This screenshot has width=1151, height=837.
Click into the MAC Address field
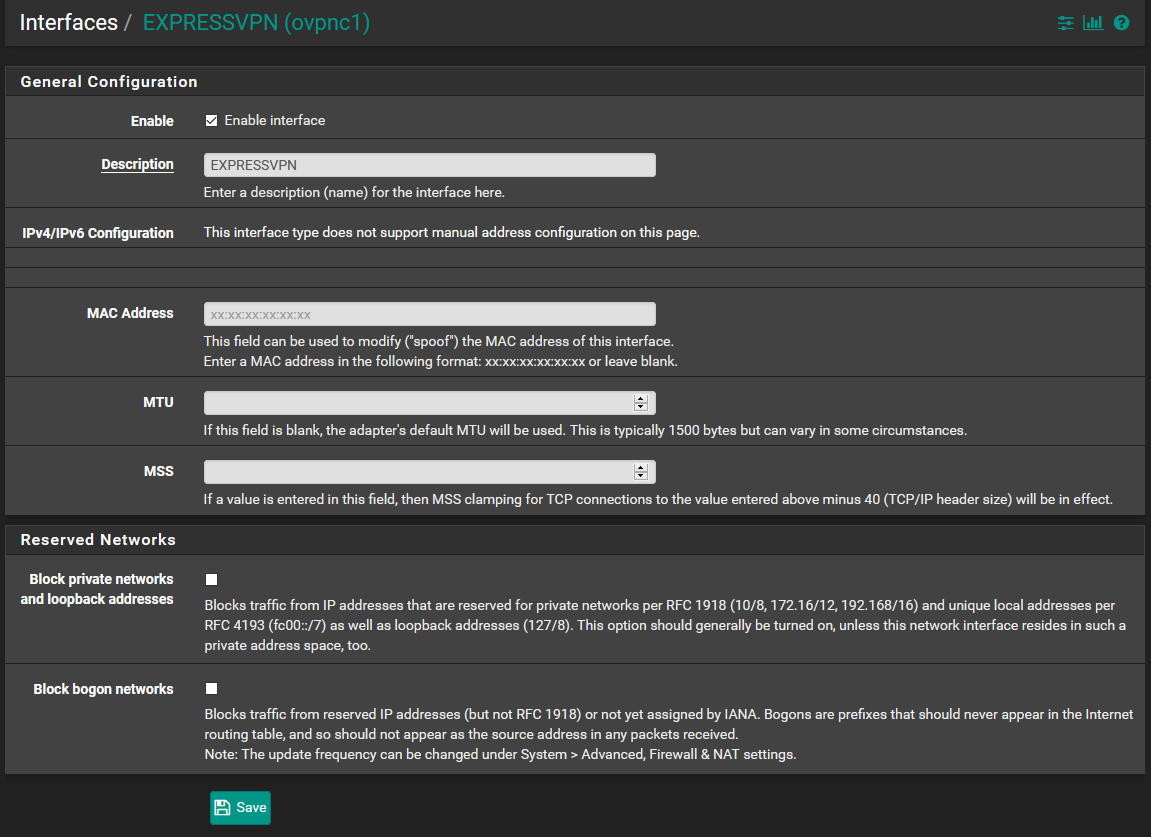pos(429,314)
